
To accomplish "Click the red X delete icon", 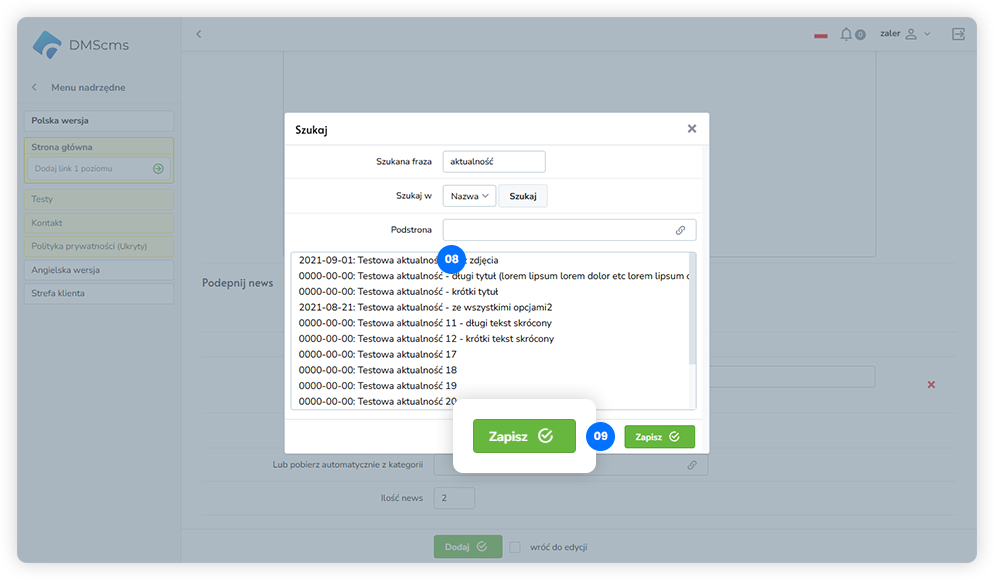I will point(931,384).
